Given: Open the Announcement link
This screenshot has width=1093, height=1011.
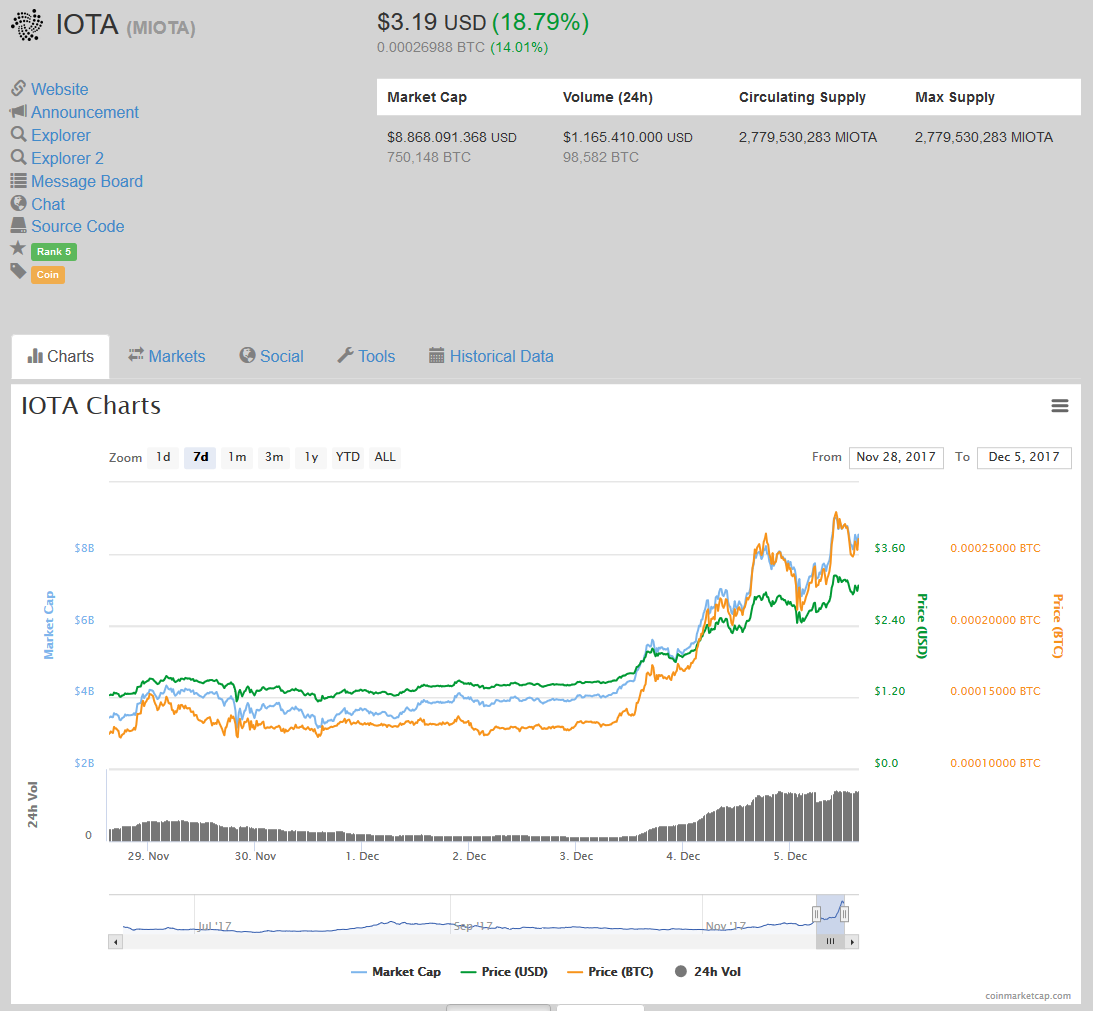Looking at the screenshot, I should [x=85, y=112].
